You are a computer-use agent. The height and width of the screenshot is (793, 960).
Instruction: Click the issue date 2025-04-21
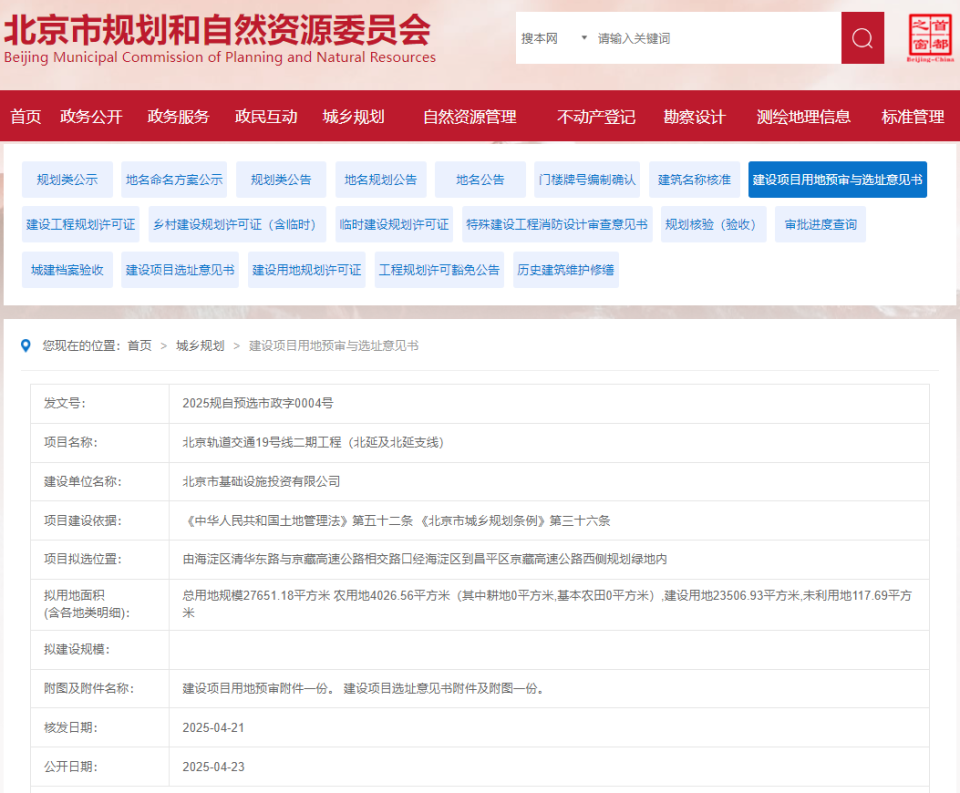click(x=213, y=727)
